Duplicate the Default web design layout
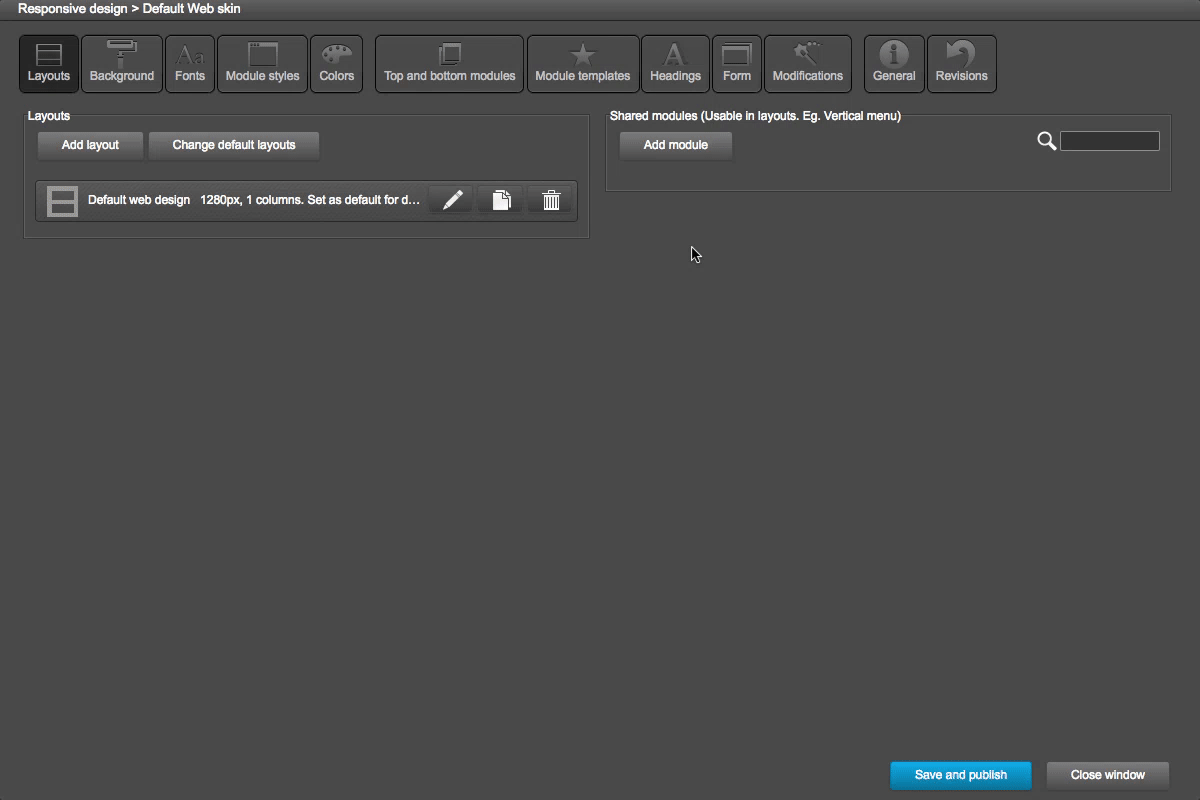 click(500, 199)
